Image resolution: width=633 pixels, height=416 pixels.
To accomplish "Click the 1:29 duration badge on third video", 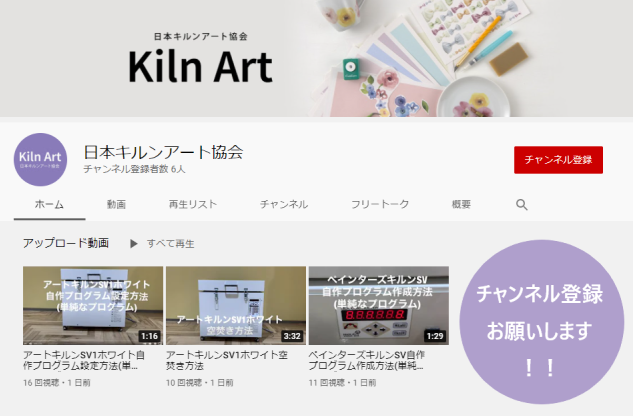I will point(435,336).
